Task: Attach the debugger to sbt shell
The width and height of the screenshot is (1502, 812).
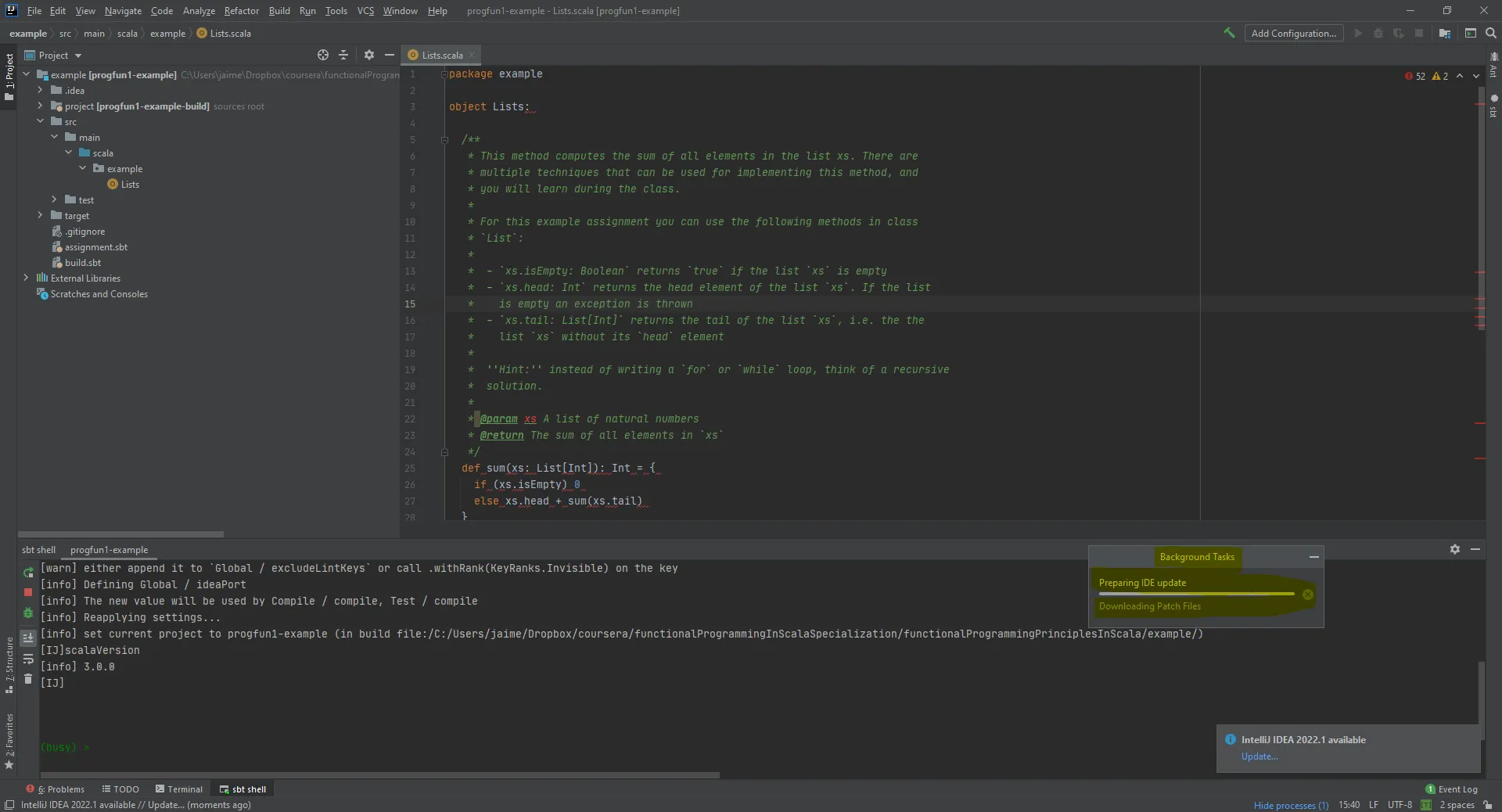Action: [x=28, y=613]
